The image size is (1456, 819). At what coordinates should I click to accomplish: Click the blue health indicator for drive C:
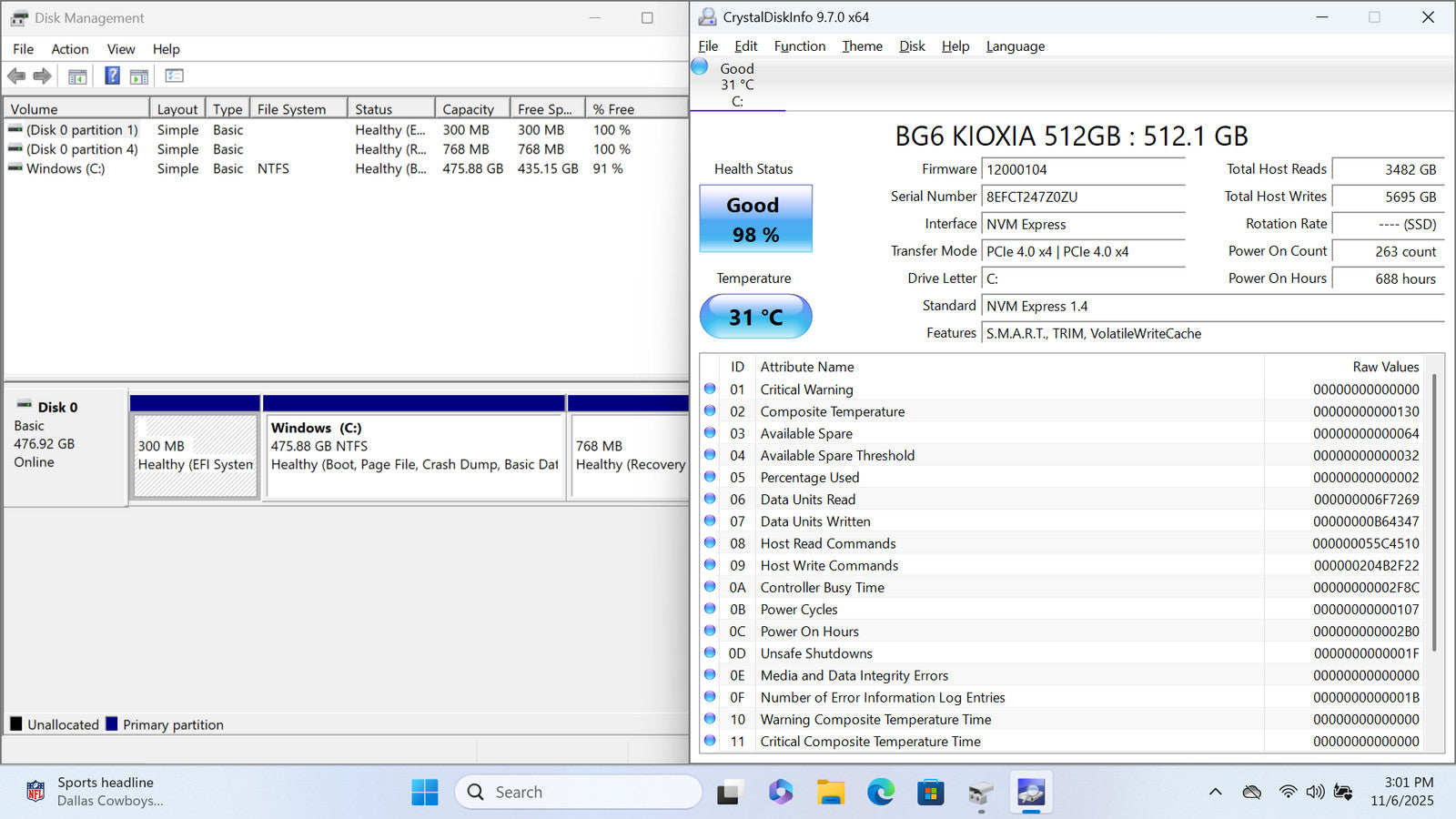click(700, 66)
